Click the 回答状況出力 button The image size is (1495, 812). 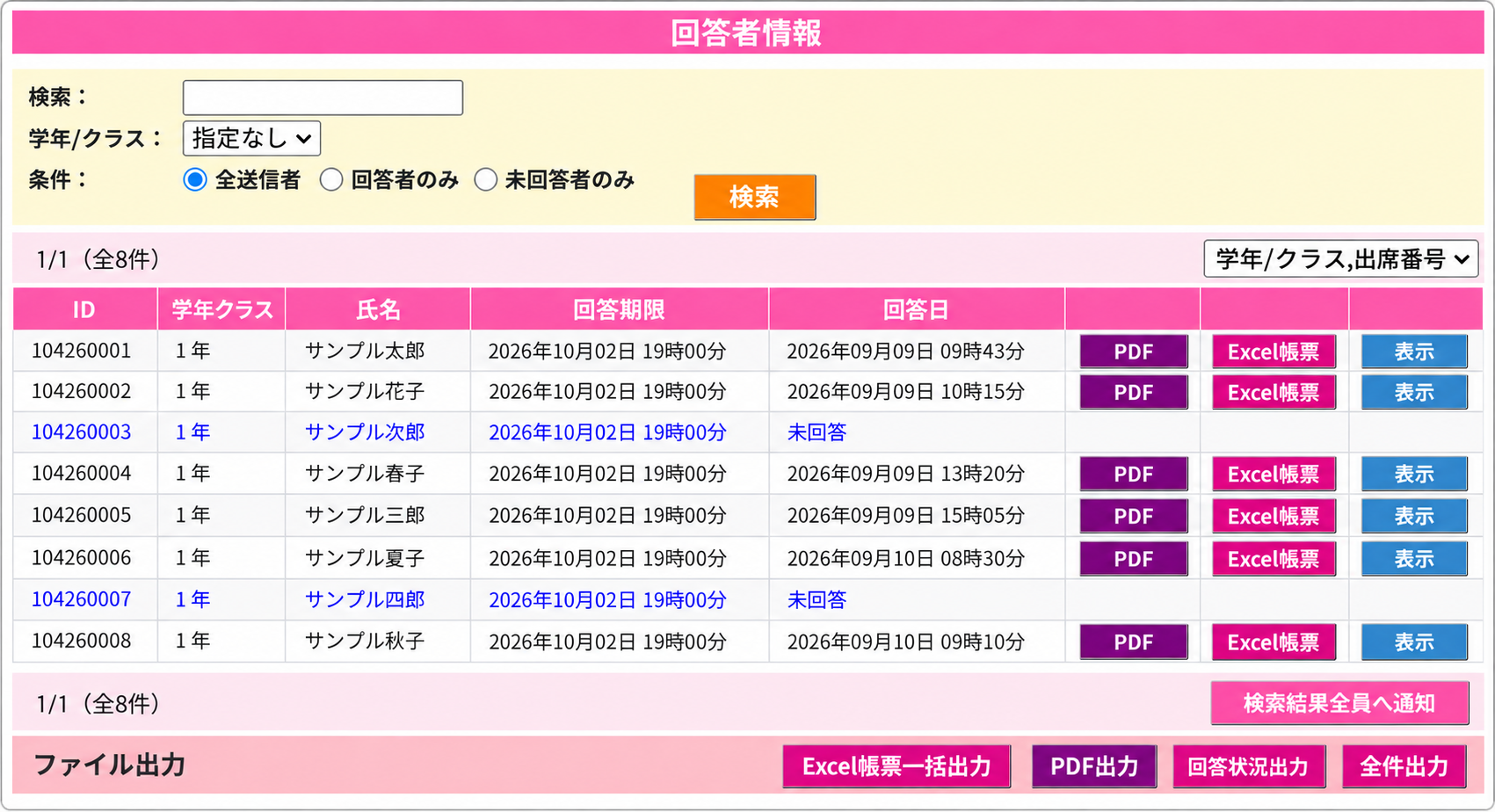click(1248, 766)
